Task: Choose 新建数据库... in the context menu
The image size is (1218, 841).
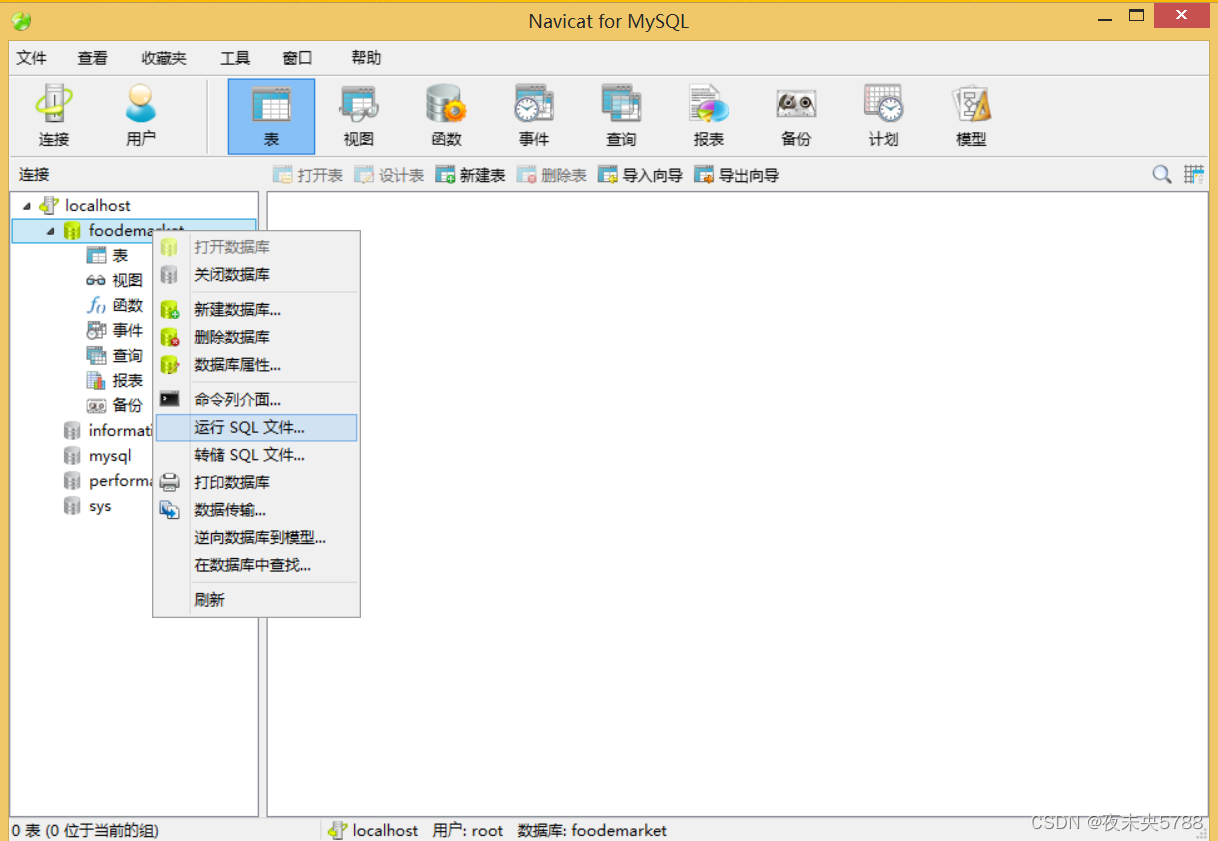Action: tap(256, 310)
